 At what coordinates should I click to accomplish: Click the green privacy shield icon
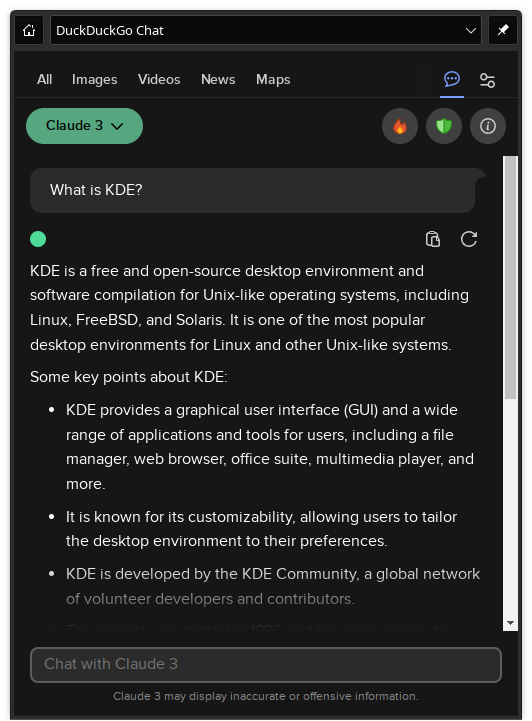tap(444, 126)
